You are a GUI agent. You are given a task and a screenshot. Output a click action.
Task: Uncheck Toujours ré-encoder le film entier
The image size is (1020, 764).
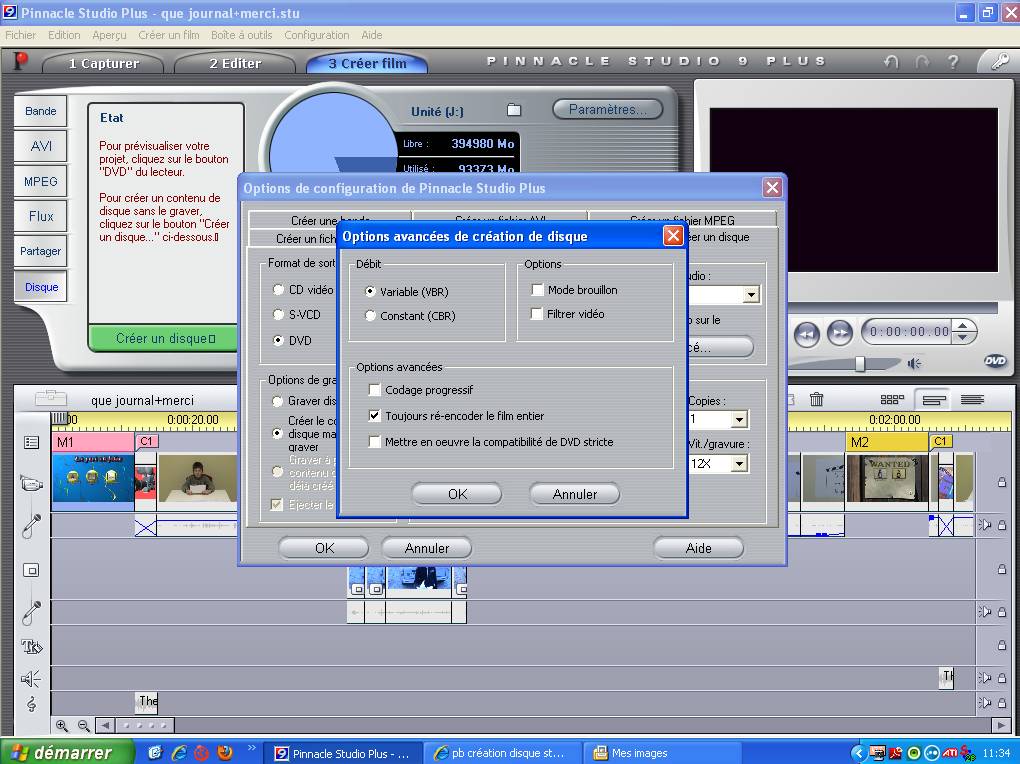coord(375,415)
